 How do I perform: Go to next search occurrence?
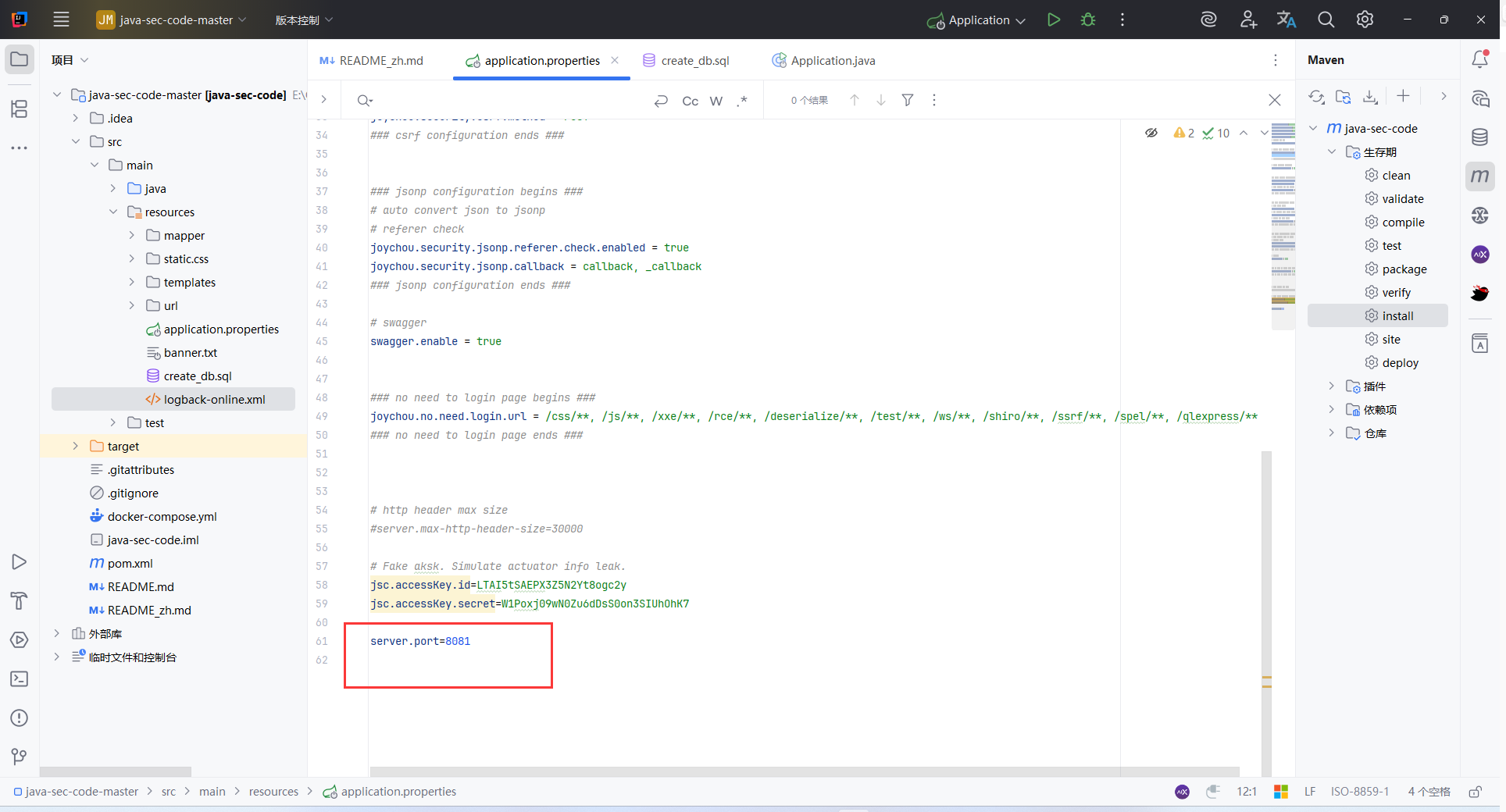[881, 100]
